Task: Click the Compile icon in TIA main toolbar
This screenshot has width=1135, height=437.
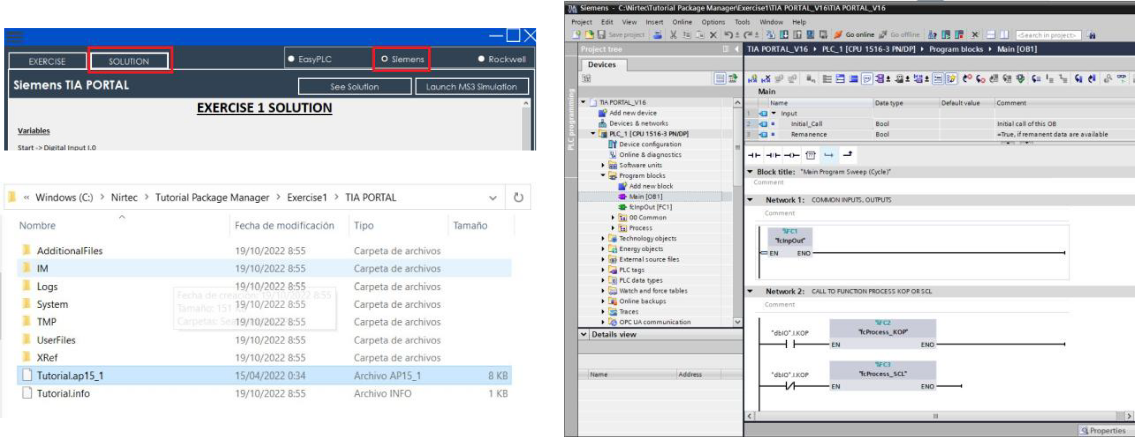Action: point(770,35)
